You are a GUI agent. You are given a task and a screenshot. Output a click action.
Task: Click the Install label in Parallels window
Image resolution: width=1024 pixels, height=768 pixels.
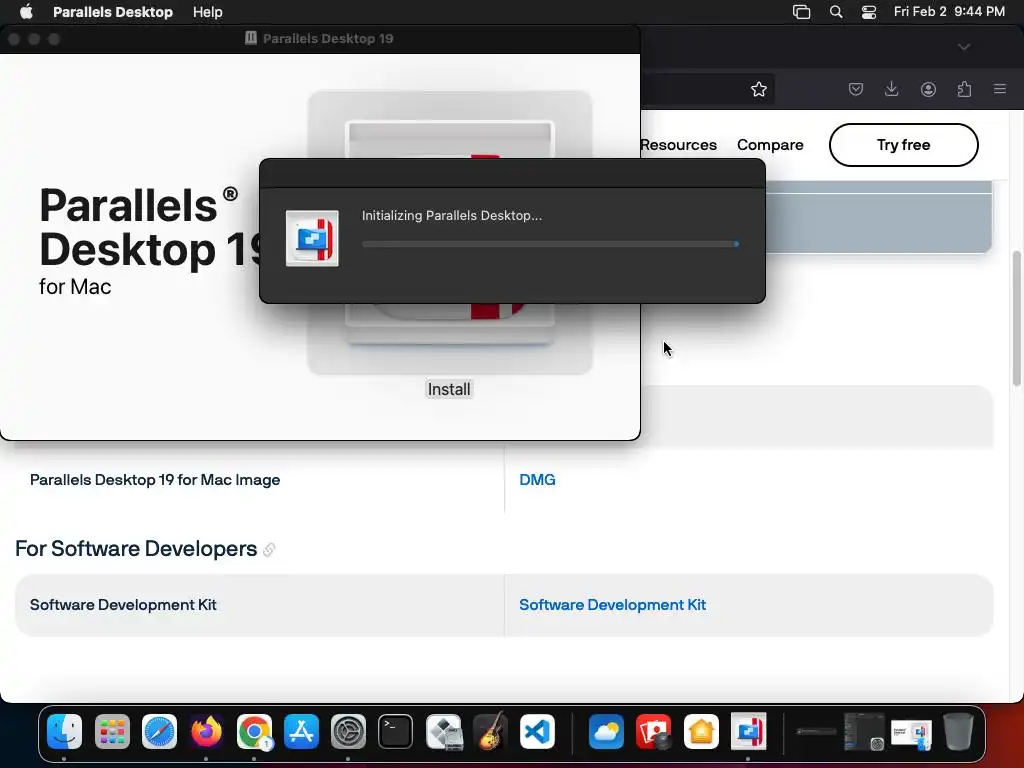[x=449, y=389]
